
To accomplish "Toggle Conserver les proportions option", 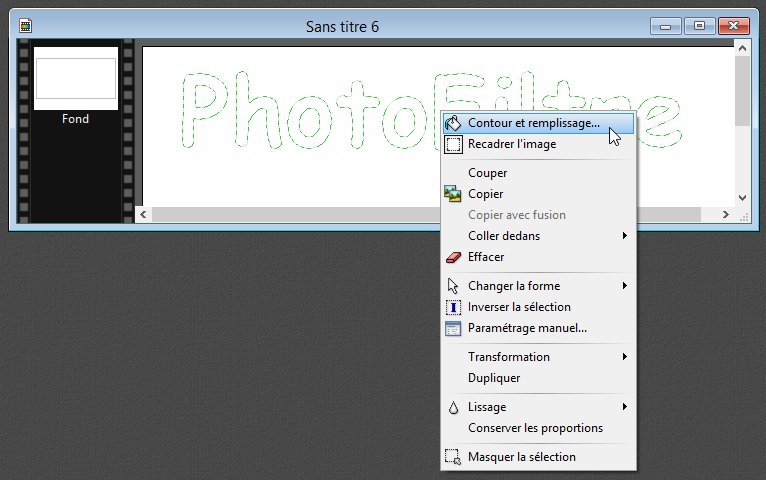I will (x=538, y=428).
